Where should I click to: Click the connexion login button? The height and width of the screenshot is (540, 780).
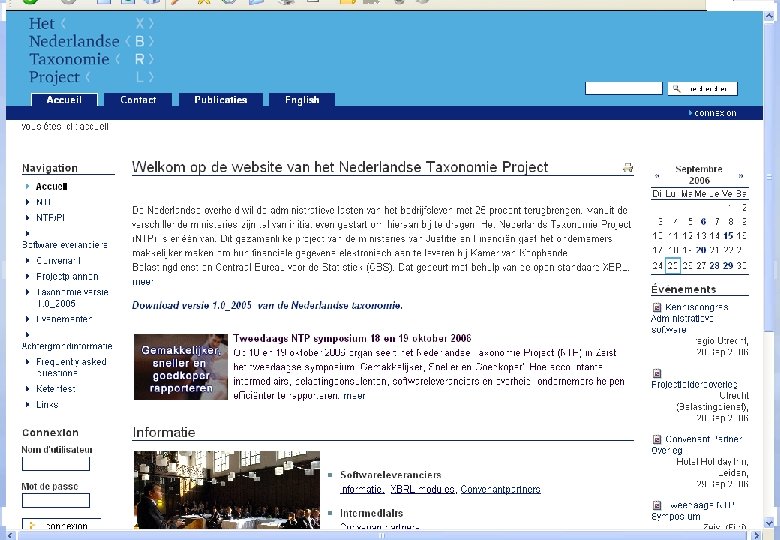coord(61,525)
